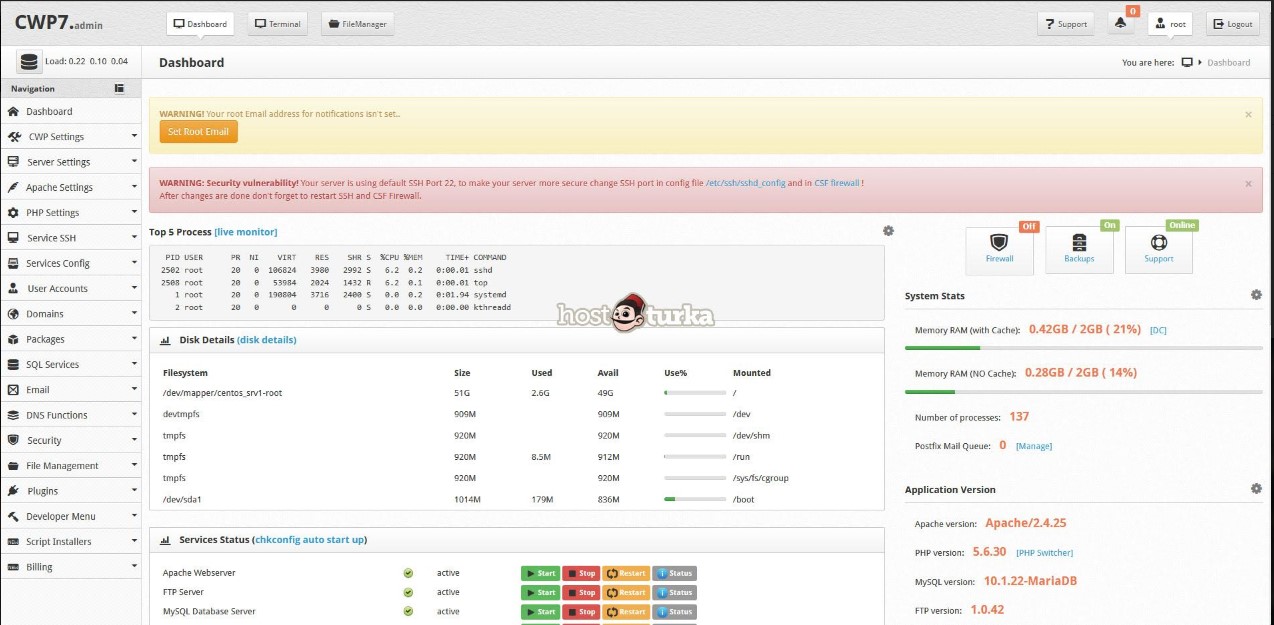Click the notification bell icon

click(x=1121, y=24)
